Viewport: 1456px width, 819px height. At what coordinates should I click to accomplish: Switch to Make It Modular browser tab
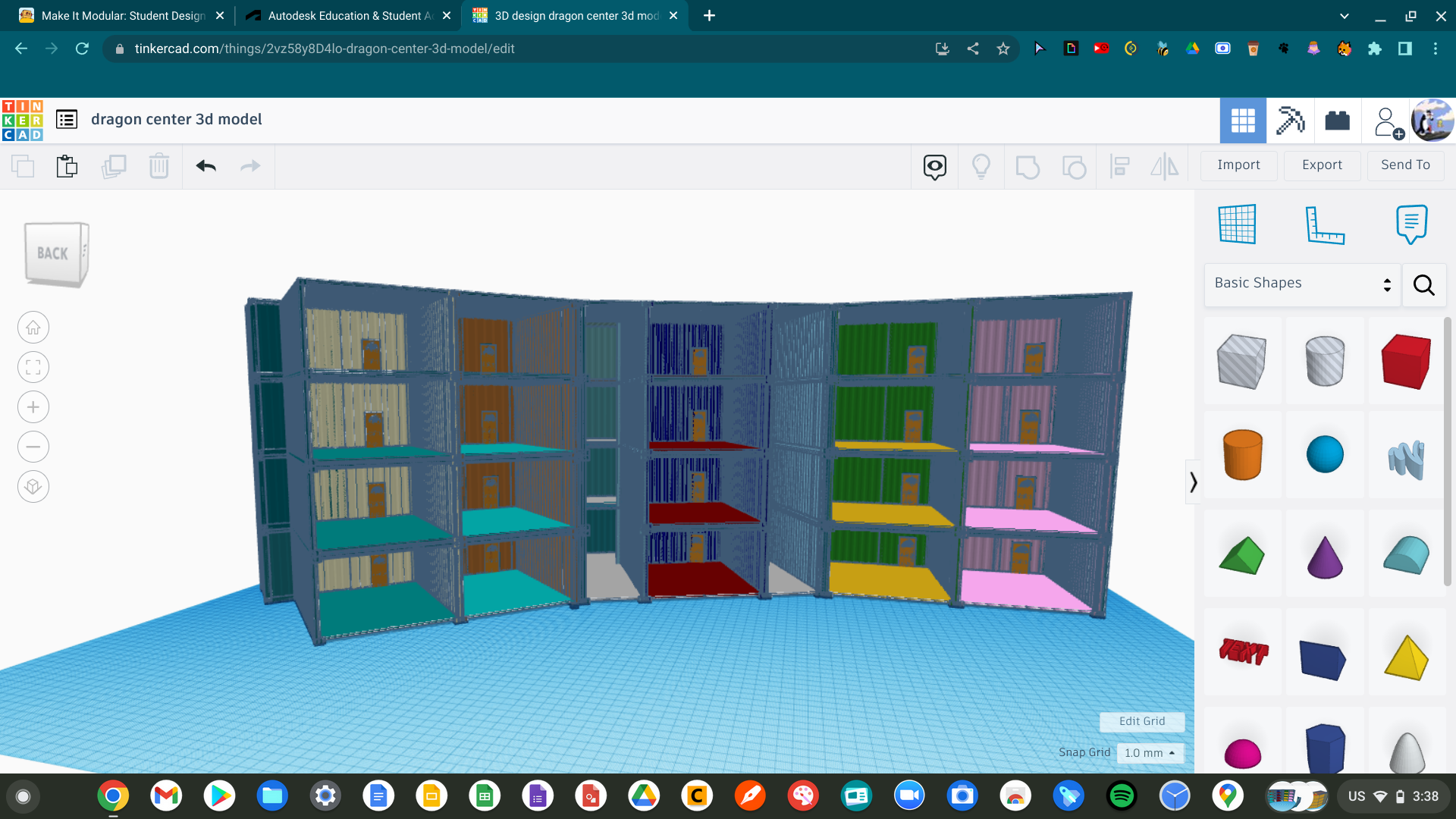123,16
